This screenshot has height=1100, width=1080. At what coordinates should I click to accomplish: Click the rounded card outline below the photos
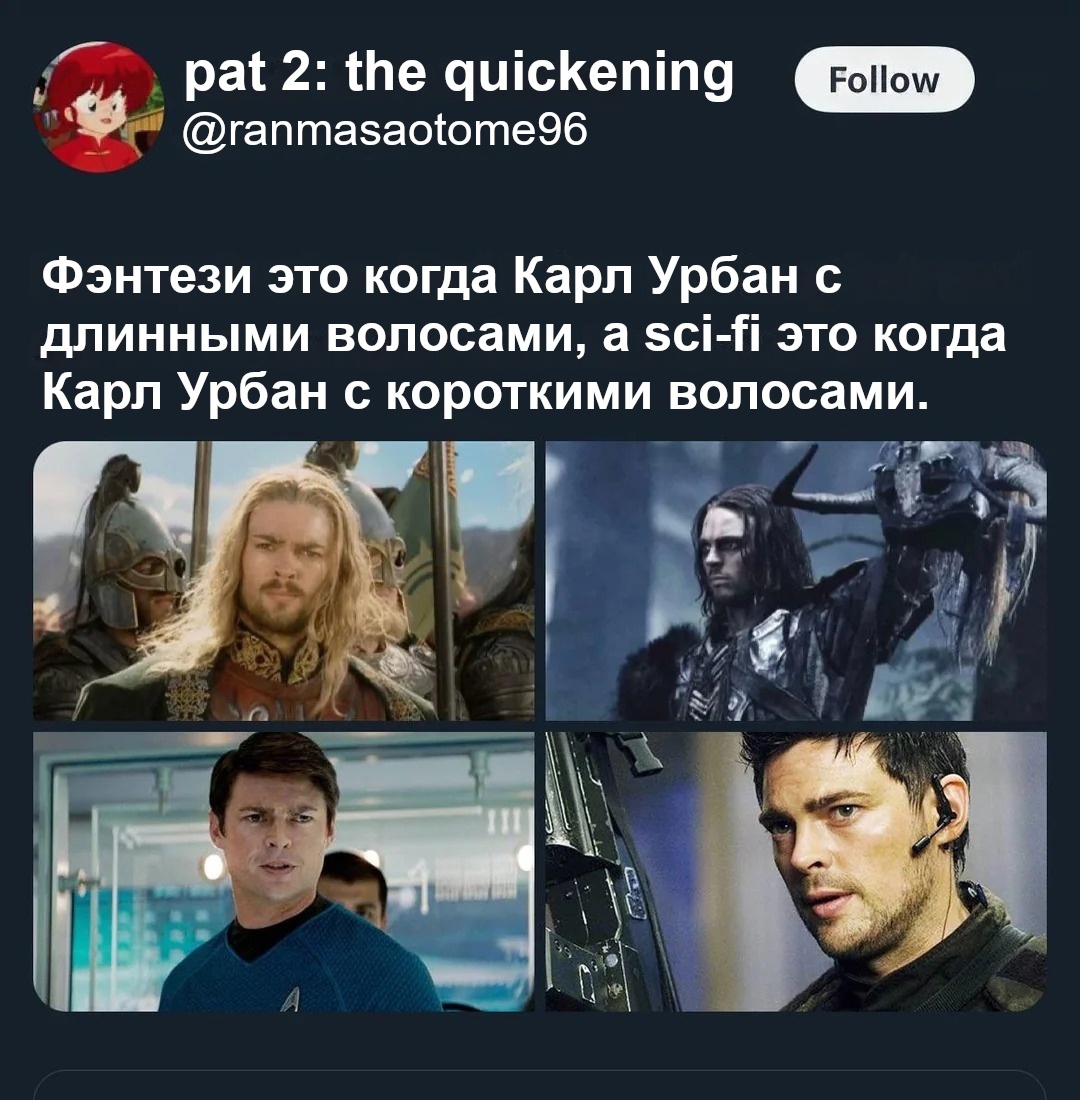(x=540, y=1085)
